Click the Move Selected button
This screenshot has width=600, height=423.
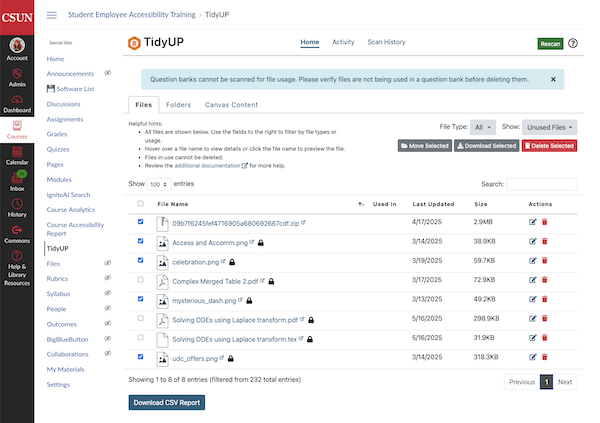pos(425,146)
